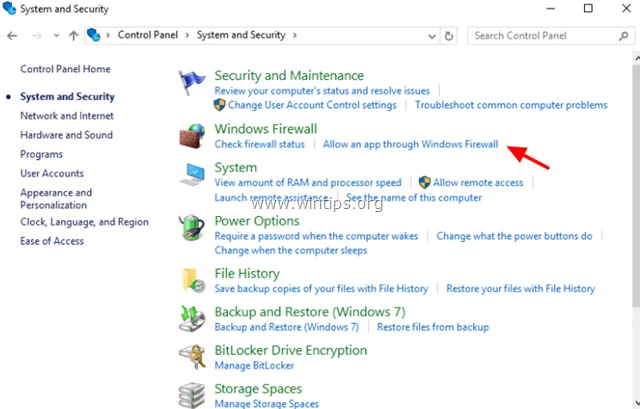Open Control Panel Home
Viewport: 640px width, 409px height.
(65, 69)
